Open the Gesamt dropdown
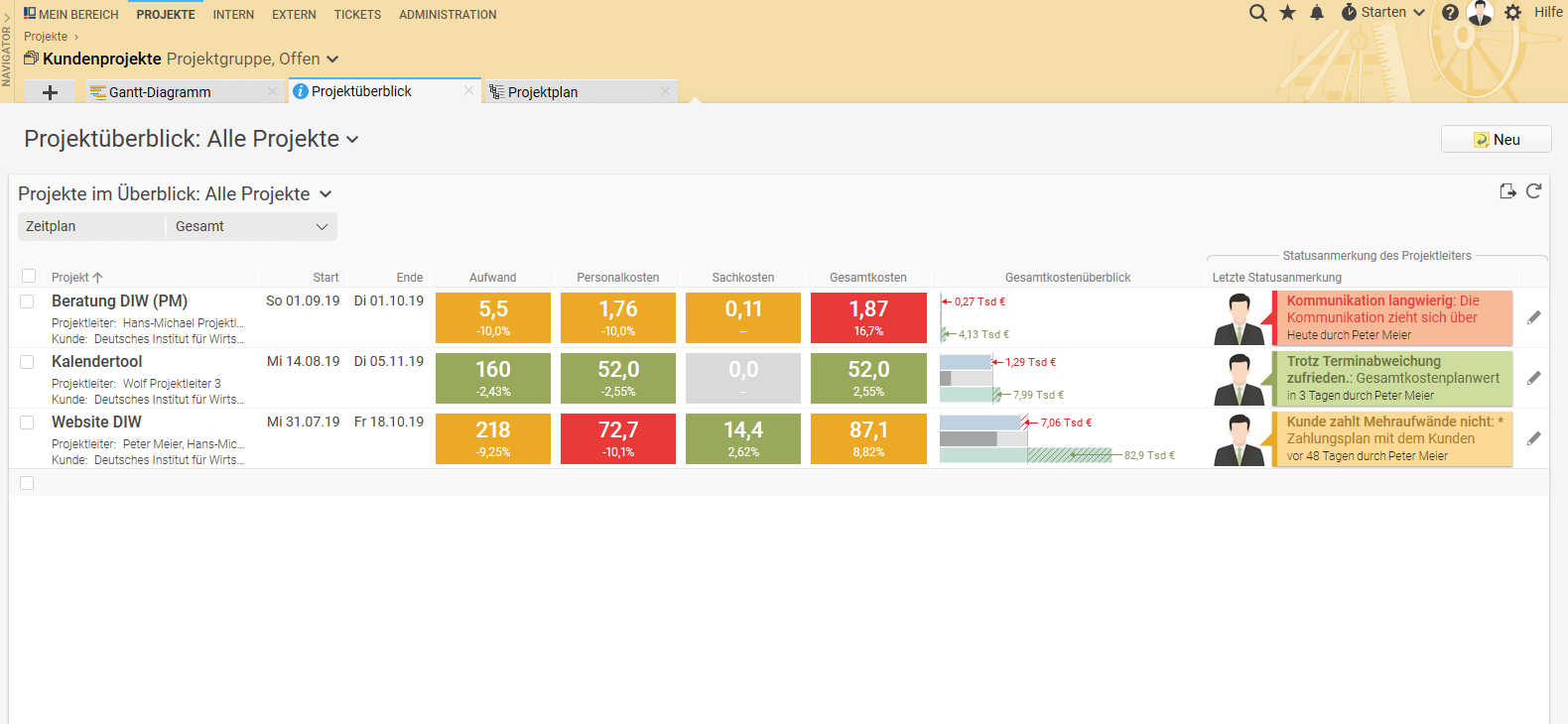 pyautogui.click(x=251, y=226)
